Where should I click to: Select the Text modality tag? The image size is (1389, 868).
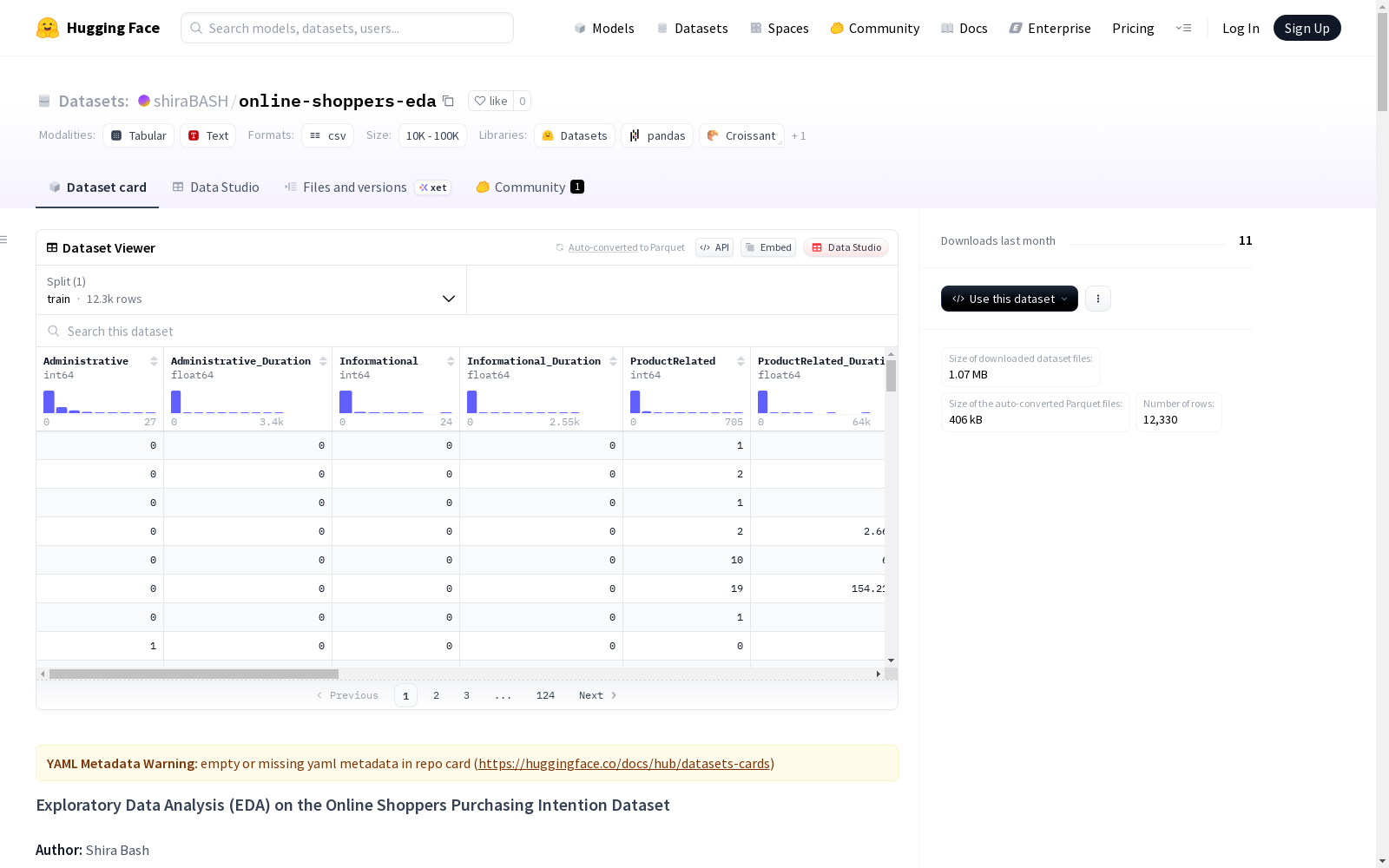tap(208, 135)
